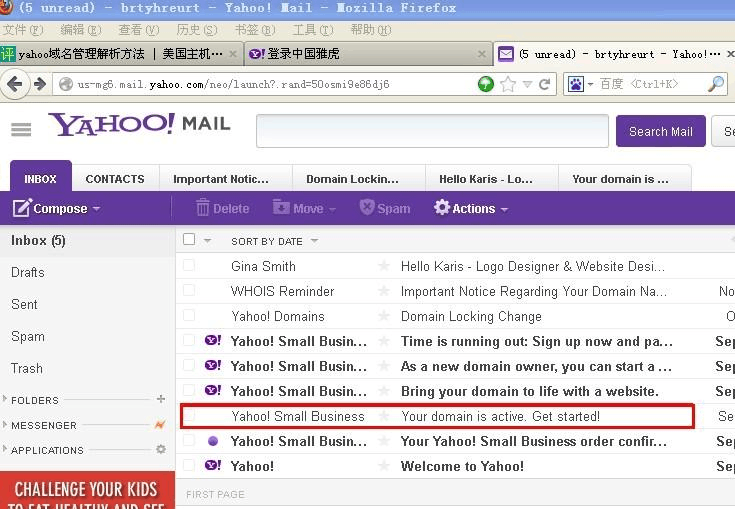Open the Domain Locking tab

click(x=352, y=179)
